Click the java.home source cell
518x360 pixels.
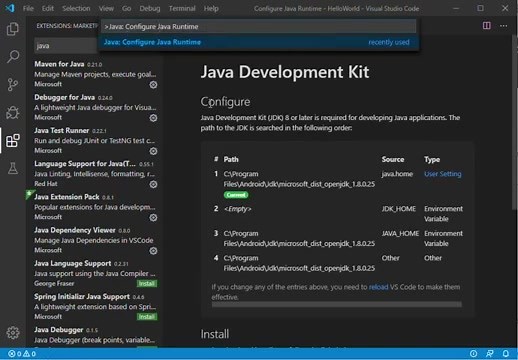(397, 174)
